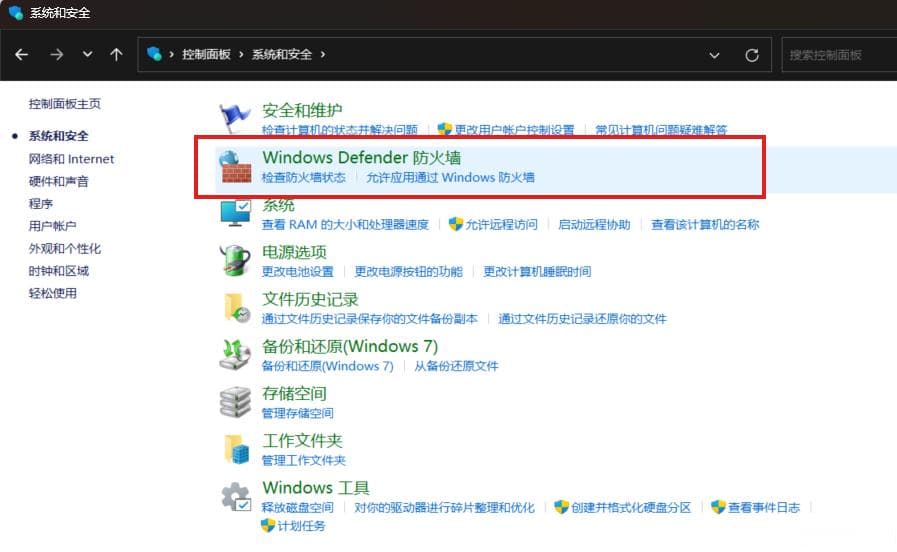Open 控制面板主页 in the sidebar
Viewport: 897px width, 552px height.
tap(65, 104)
